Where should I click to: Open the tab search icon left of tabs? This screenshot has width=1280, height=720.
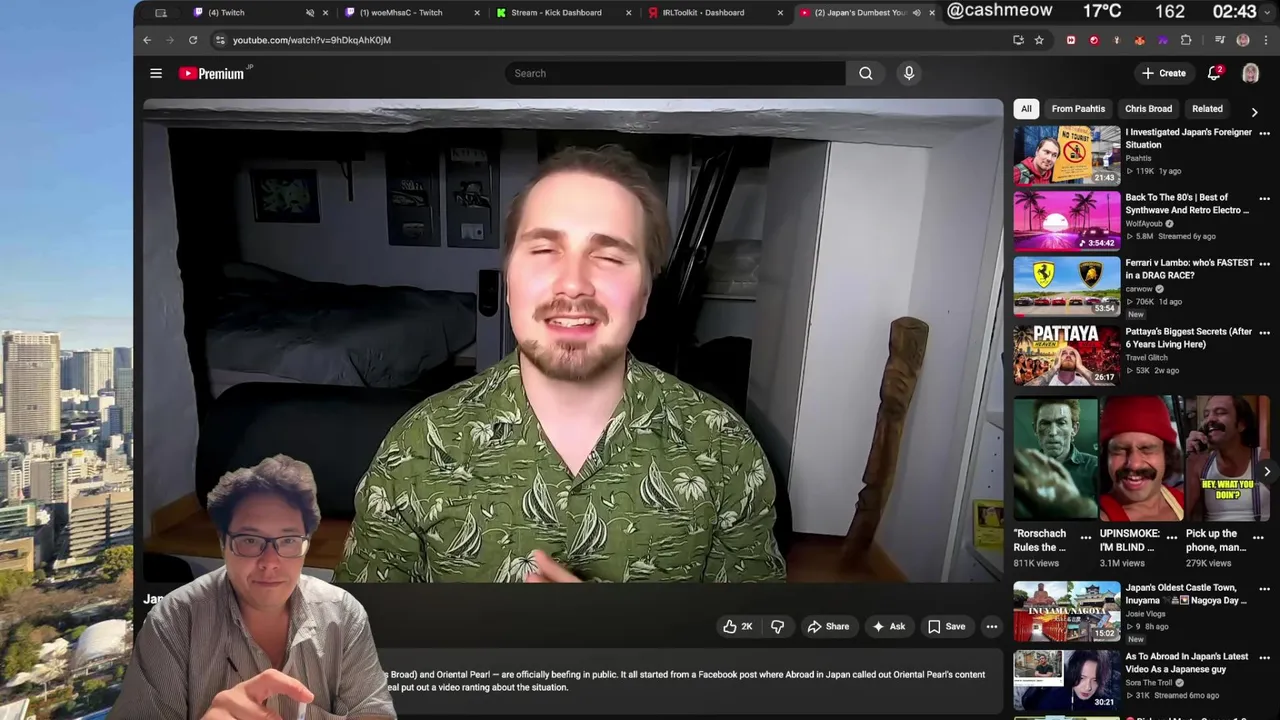tap(160, 13)
